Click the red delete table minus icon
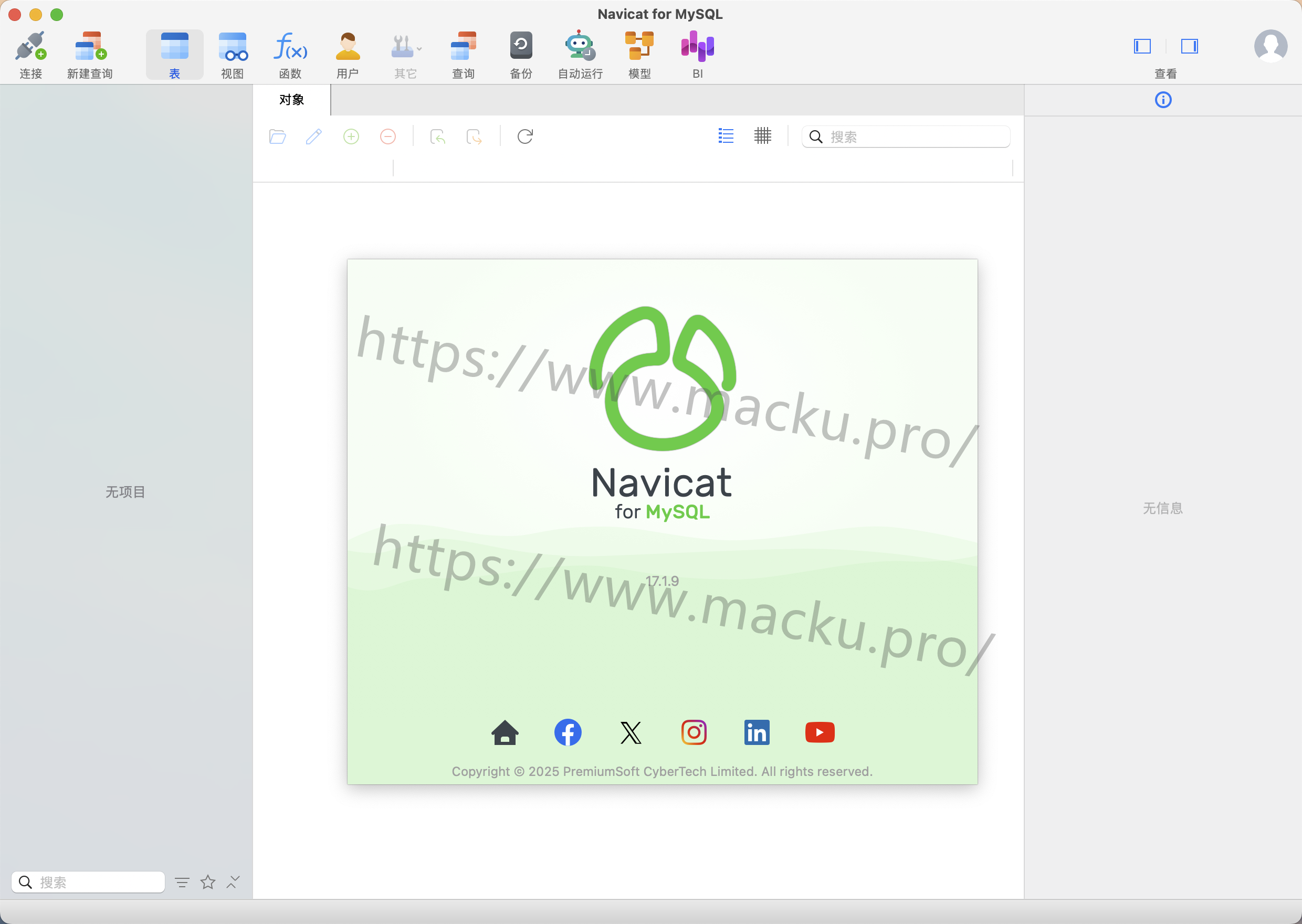This screenshot has width=1302, height=924. (x=388, y=136)
